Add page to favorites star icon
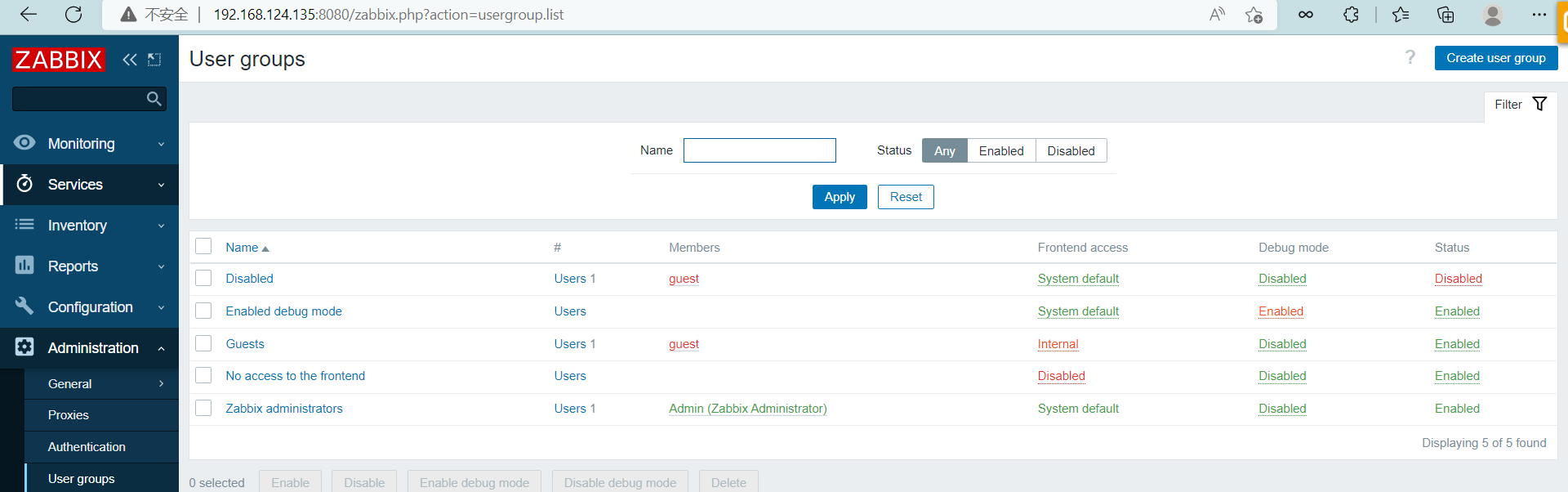 1254,15
